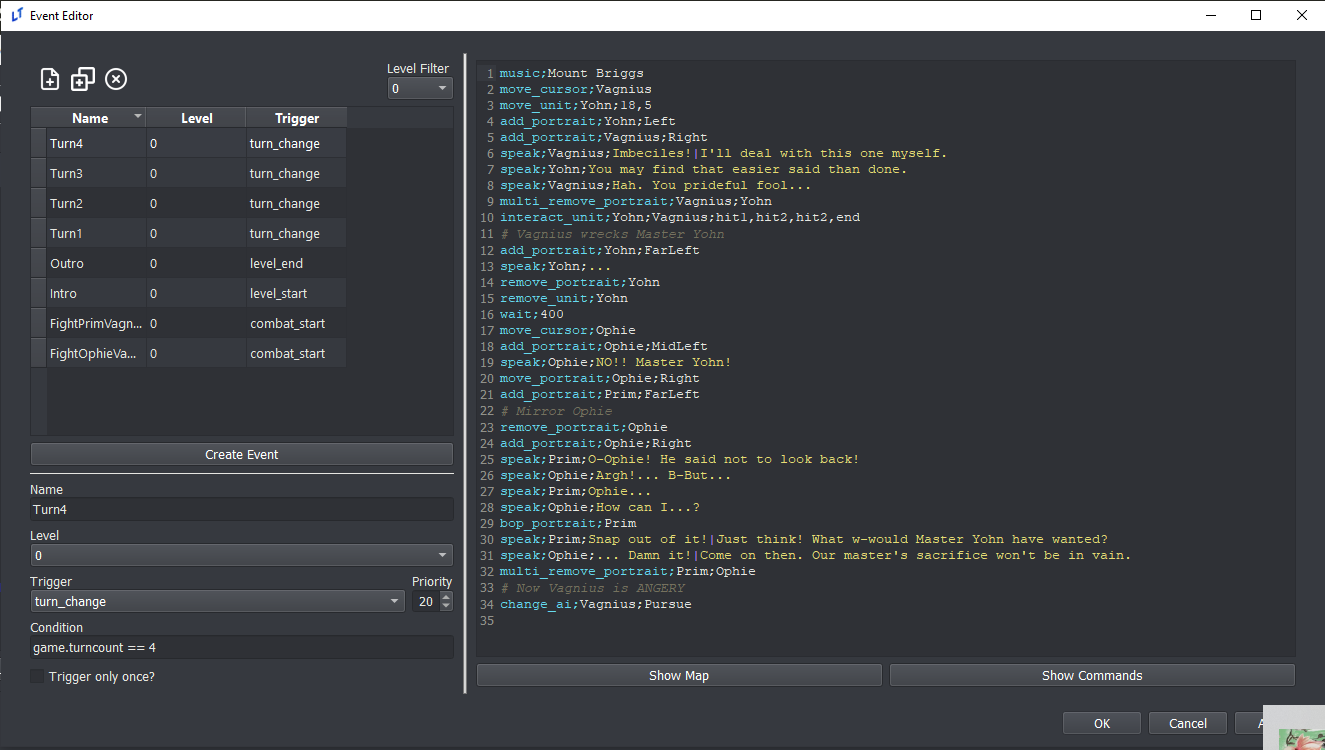Toggle the 'Trigger only once?' checkbox
Viewport: 1325px width, 750px height.
coord(38,677)
